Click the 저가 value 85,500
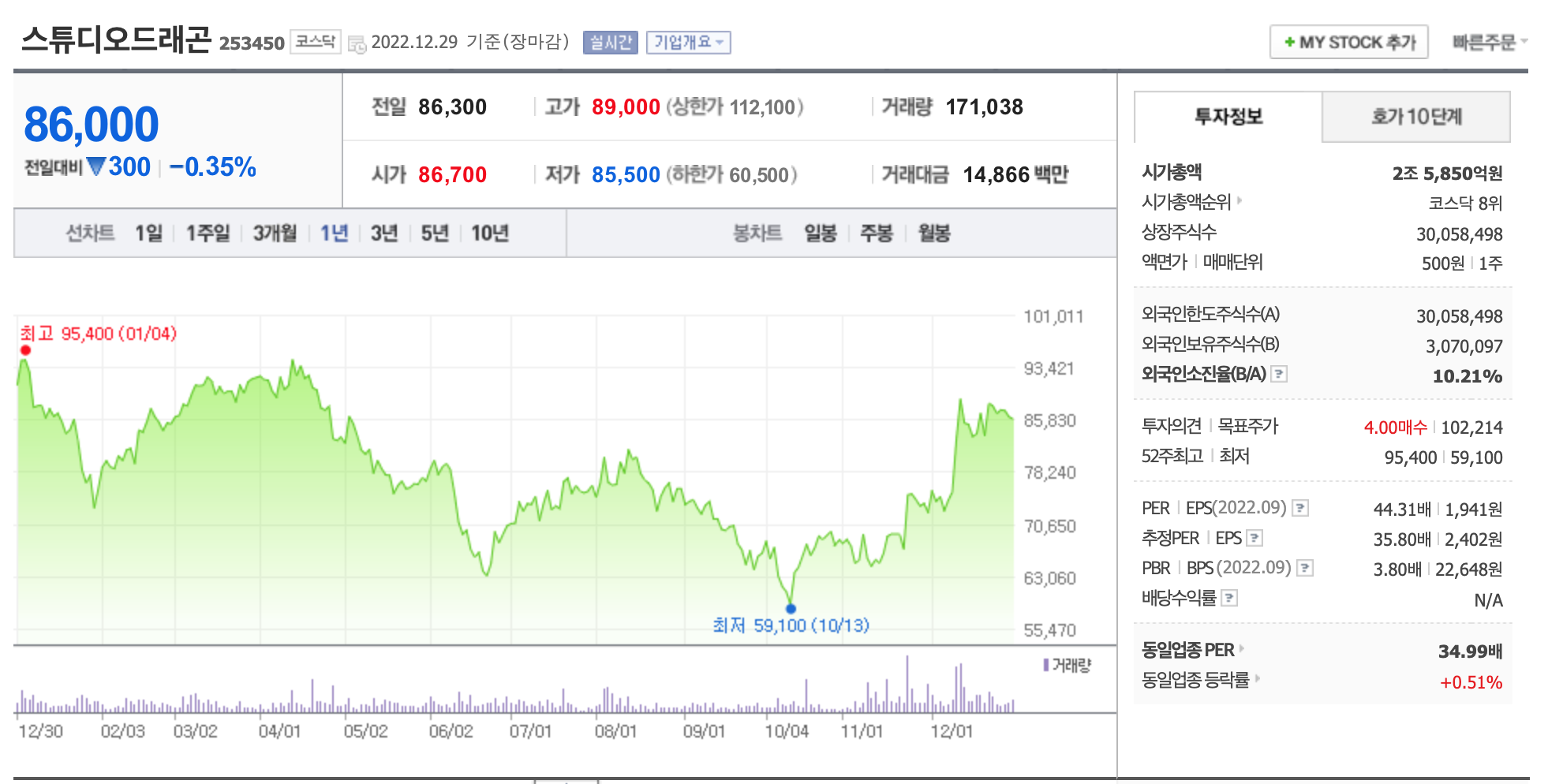Screen dimensions: 1548x784 click(x=626, y=175)
